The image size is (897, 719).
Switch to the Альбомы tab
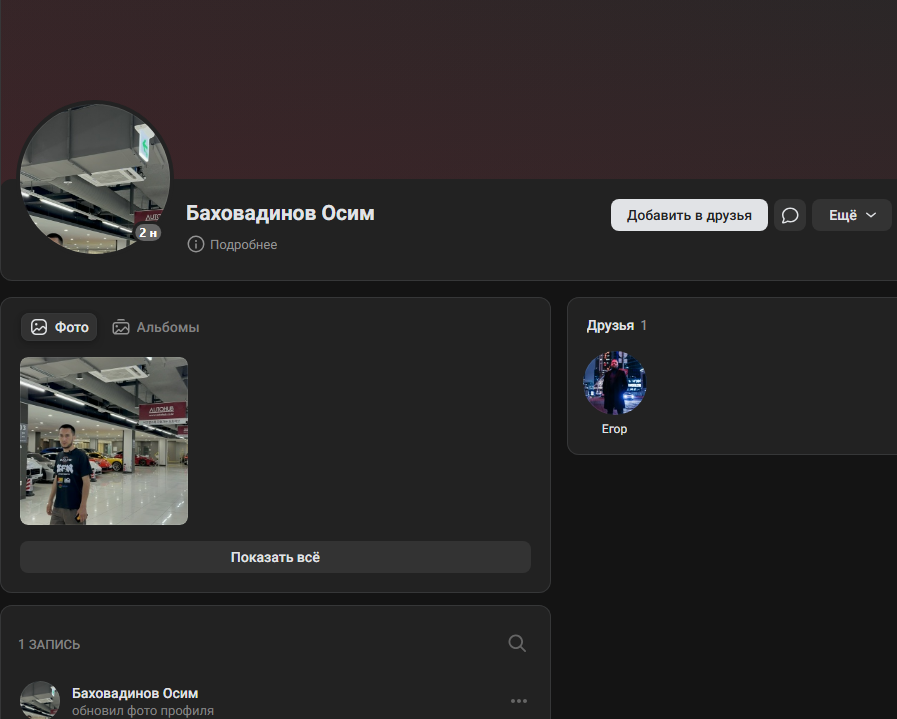(x=156, y=327)
